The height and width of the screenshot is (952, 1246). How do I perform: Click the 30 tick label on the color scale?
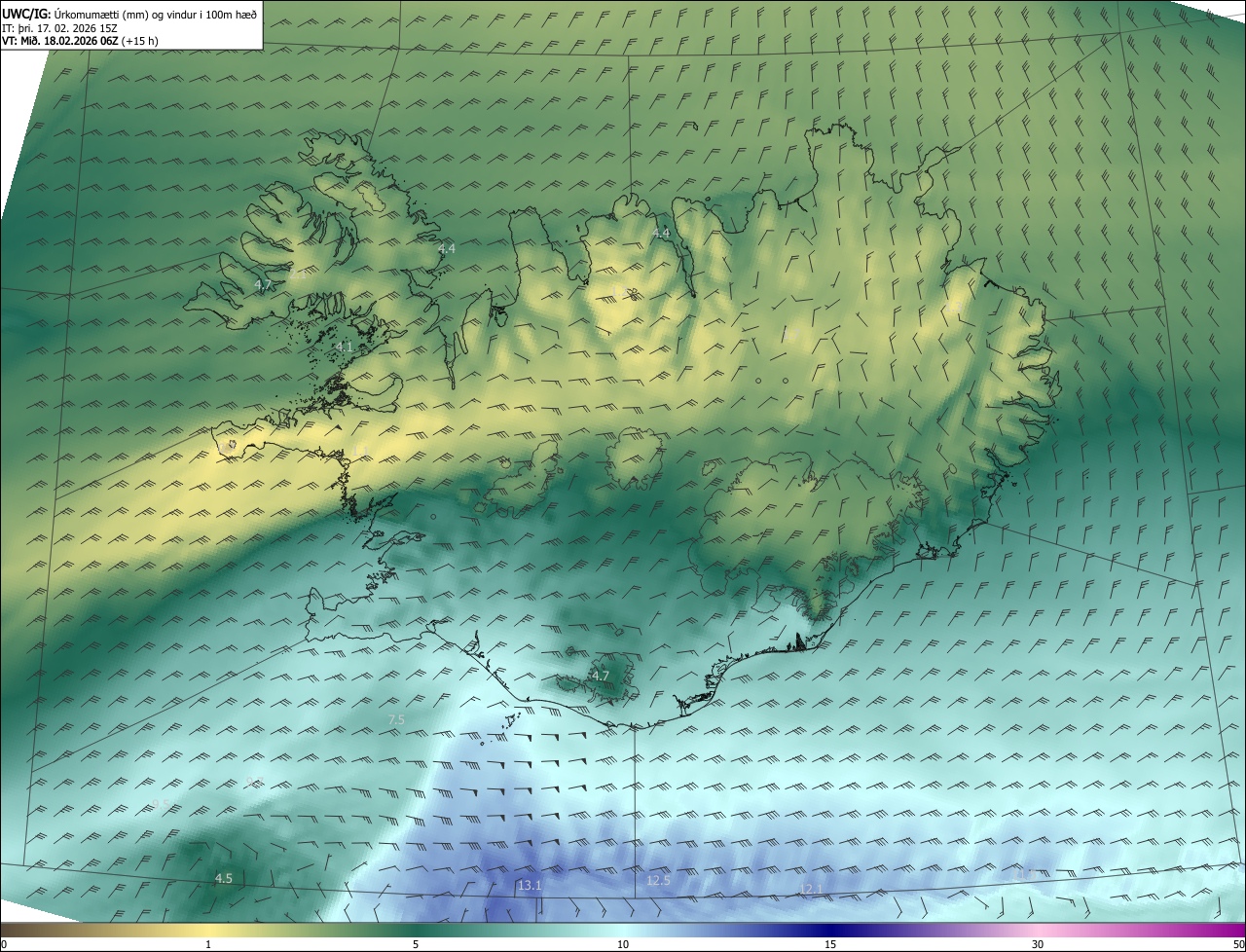tap(1038, 944)
